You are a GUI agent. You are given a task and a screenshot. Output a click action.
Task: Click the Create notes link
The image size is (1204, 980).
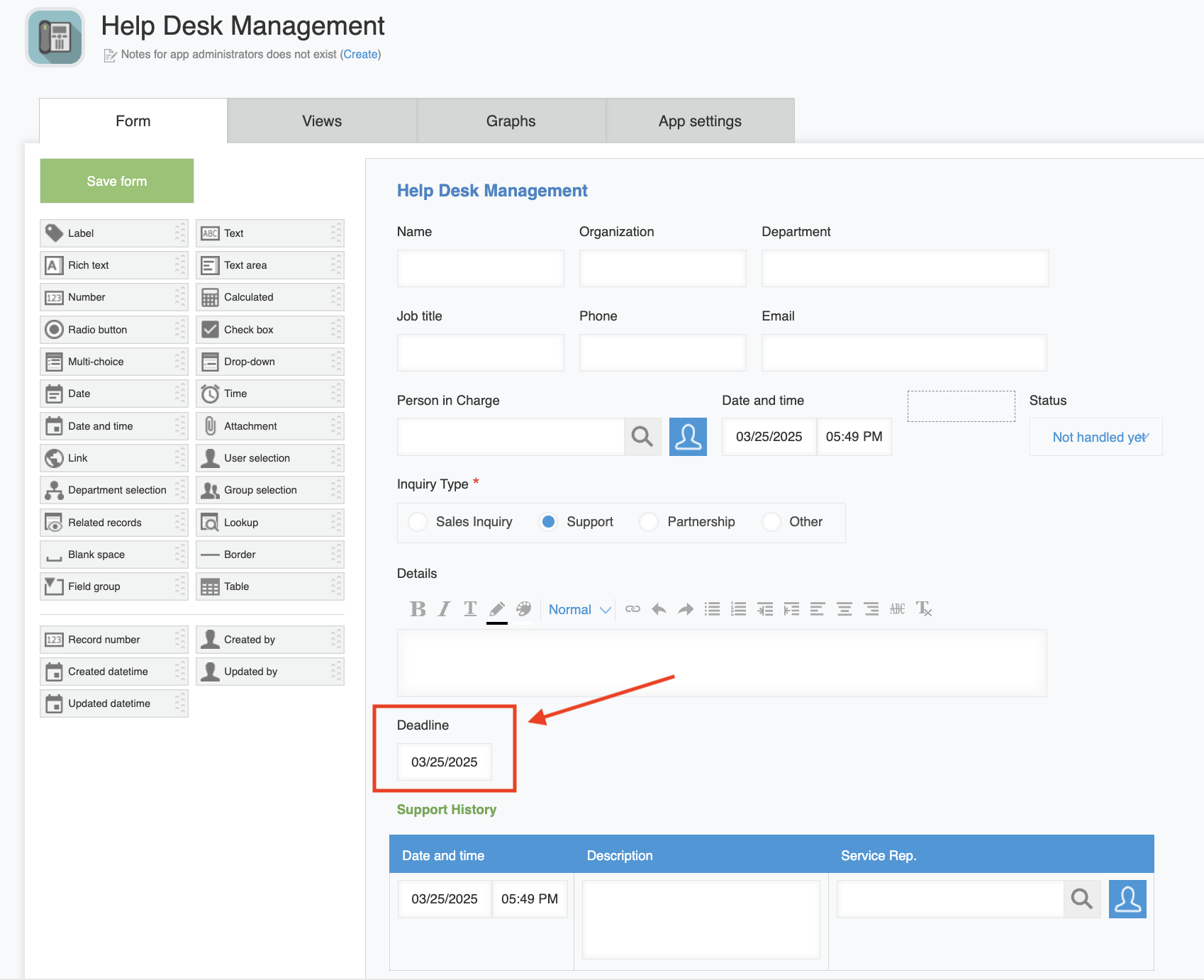point(360,55)
